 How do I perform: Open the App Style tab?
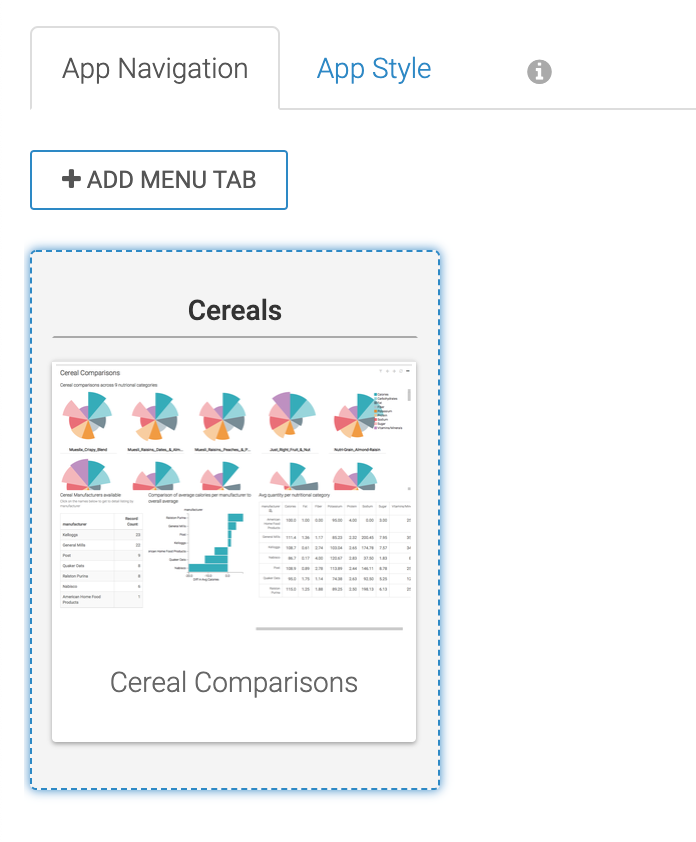coord(374,69)
